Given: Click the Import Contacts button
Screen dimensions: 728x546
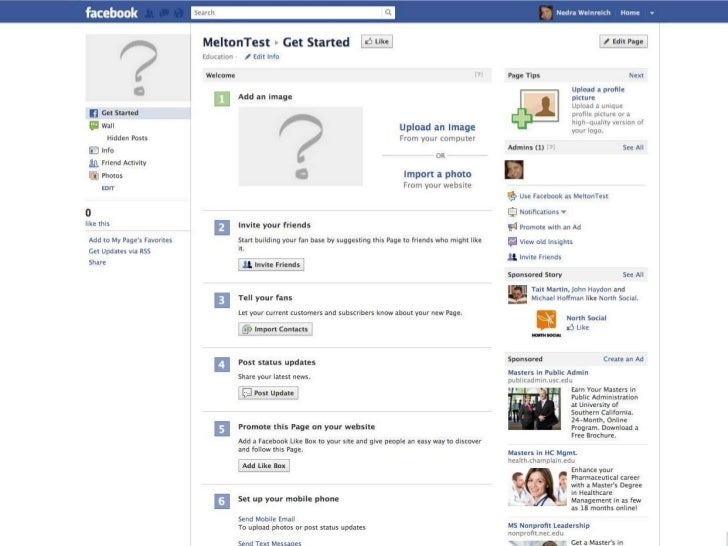Looking at the screenshot, I should coord(275,329).
